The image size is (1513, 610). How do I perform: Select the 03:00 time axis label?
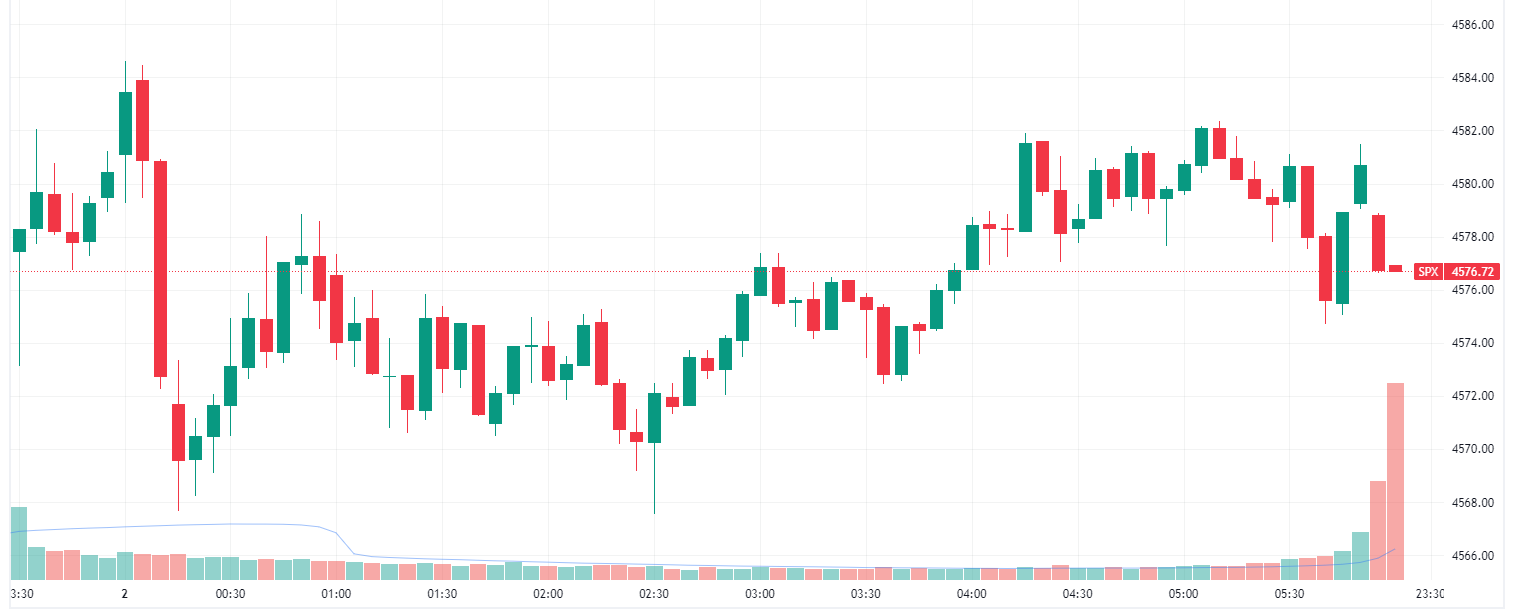click(760, 593)
